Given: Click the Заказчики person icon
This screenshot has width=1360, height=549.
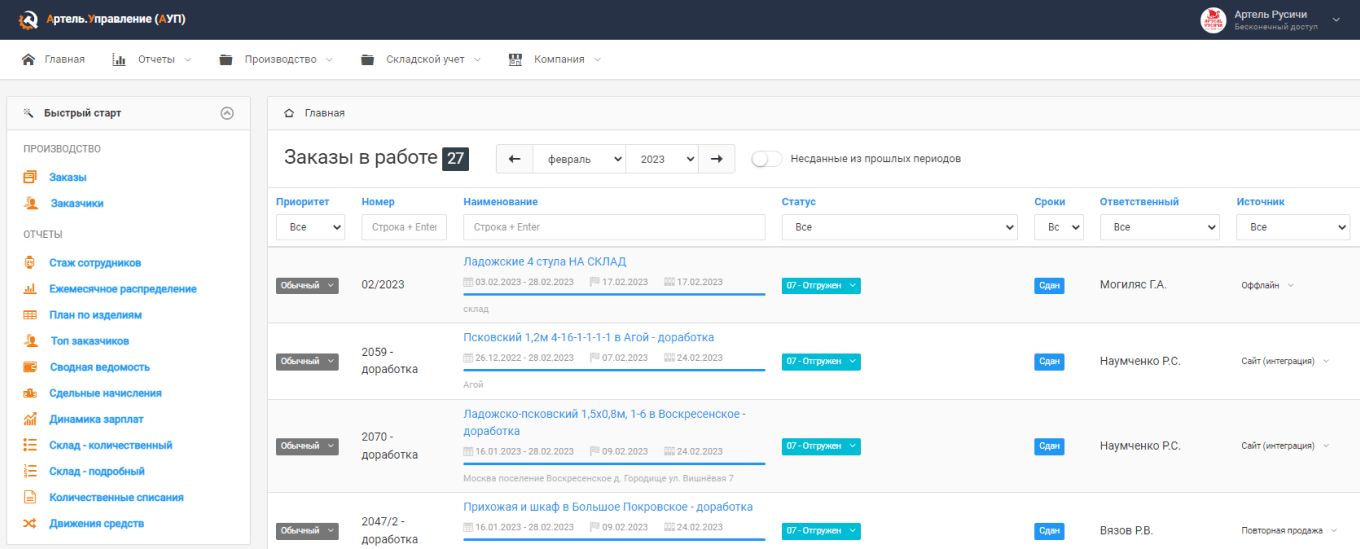Looking at the screenshot, I should 31,203.
